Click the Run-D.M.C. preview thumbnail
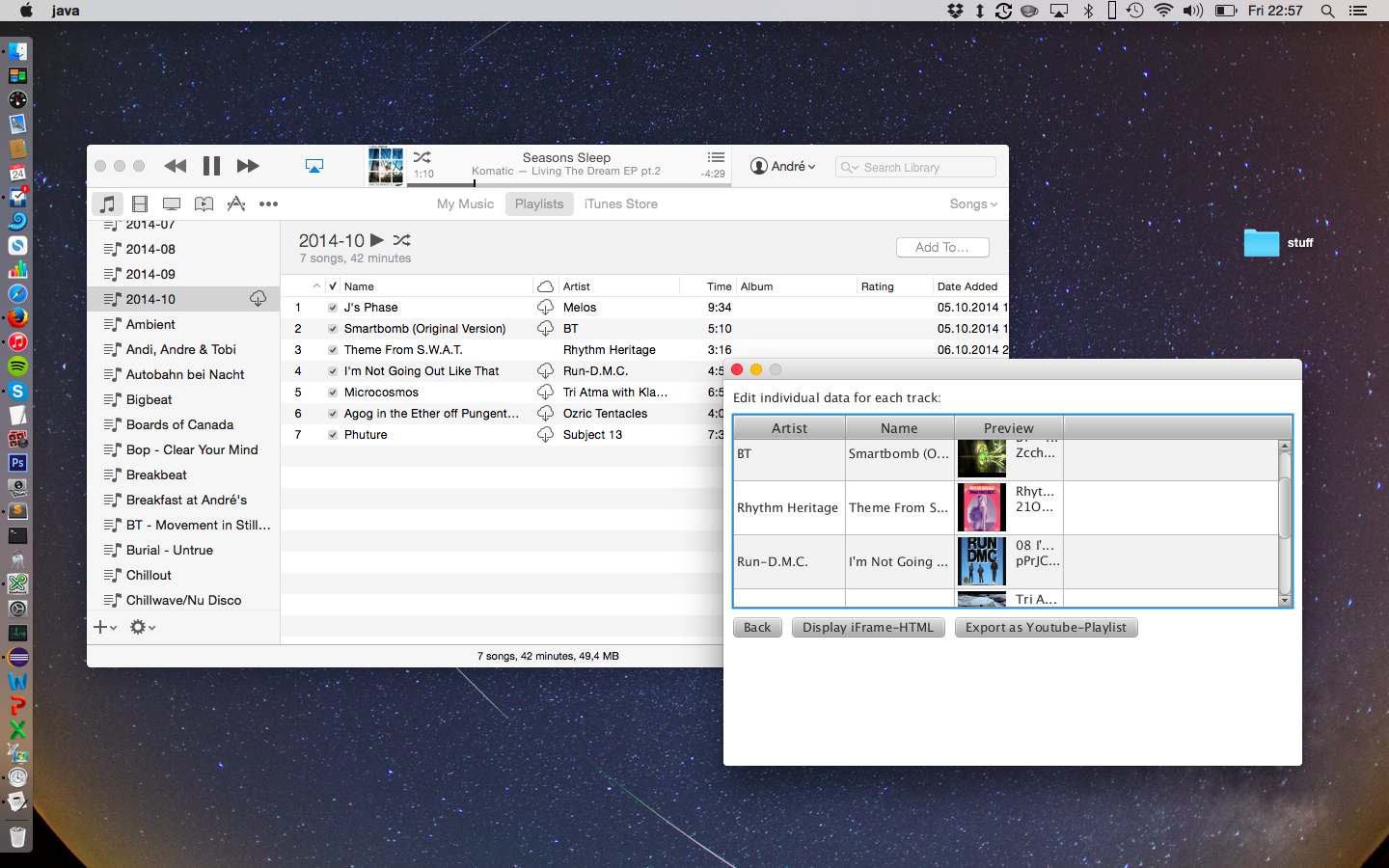Image resolution: width=1389 pixels, height=868 pixels. point(982,561)
